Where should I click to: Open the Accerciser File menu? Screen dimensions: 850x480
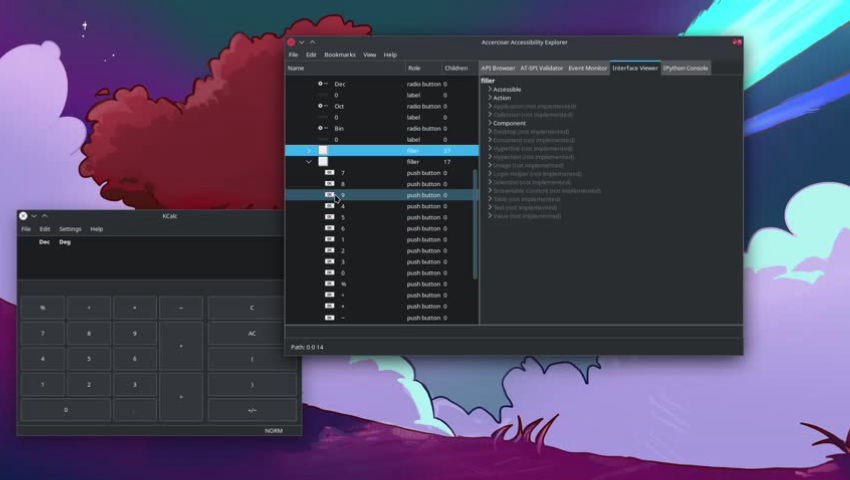293,55
